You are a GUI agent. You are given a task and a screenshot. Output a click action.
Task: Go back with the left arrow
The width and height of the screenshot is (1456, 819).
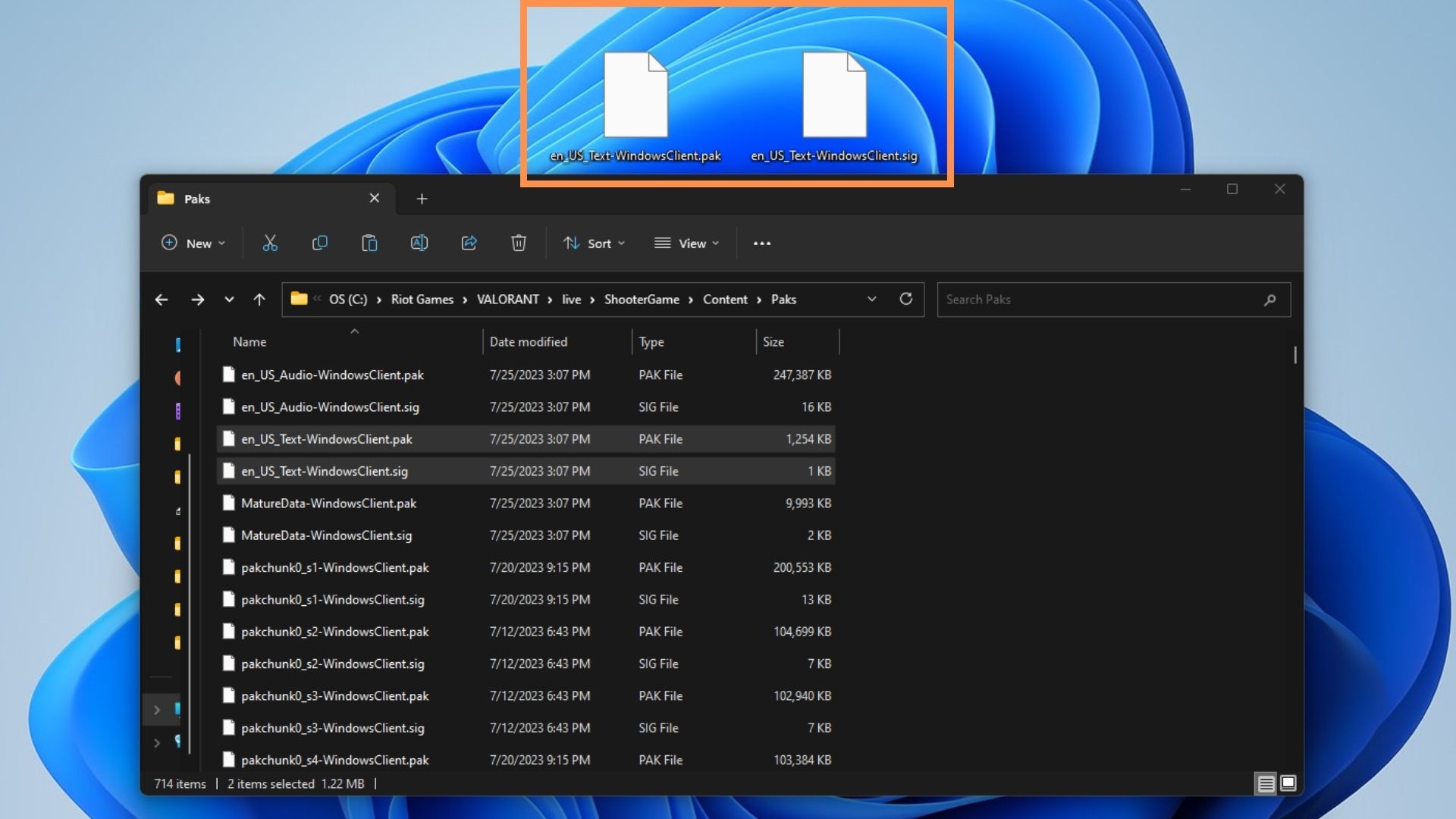point(162,300)
